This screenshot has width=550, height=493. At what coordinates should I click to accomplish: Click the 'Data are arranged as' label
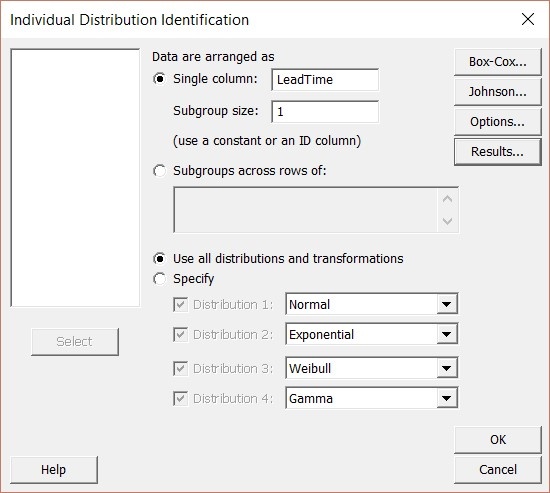point(213,57)
